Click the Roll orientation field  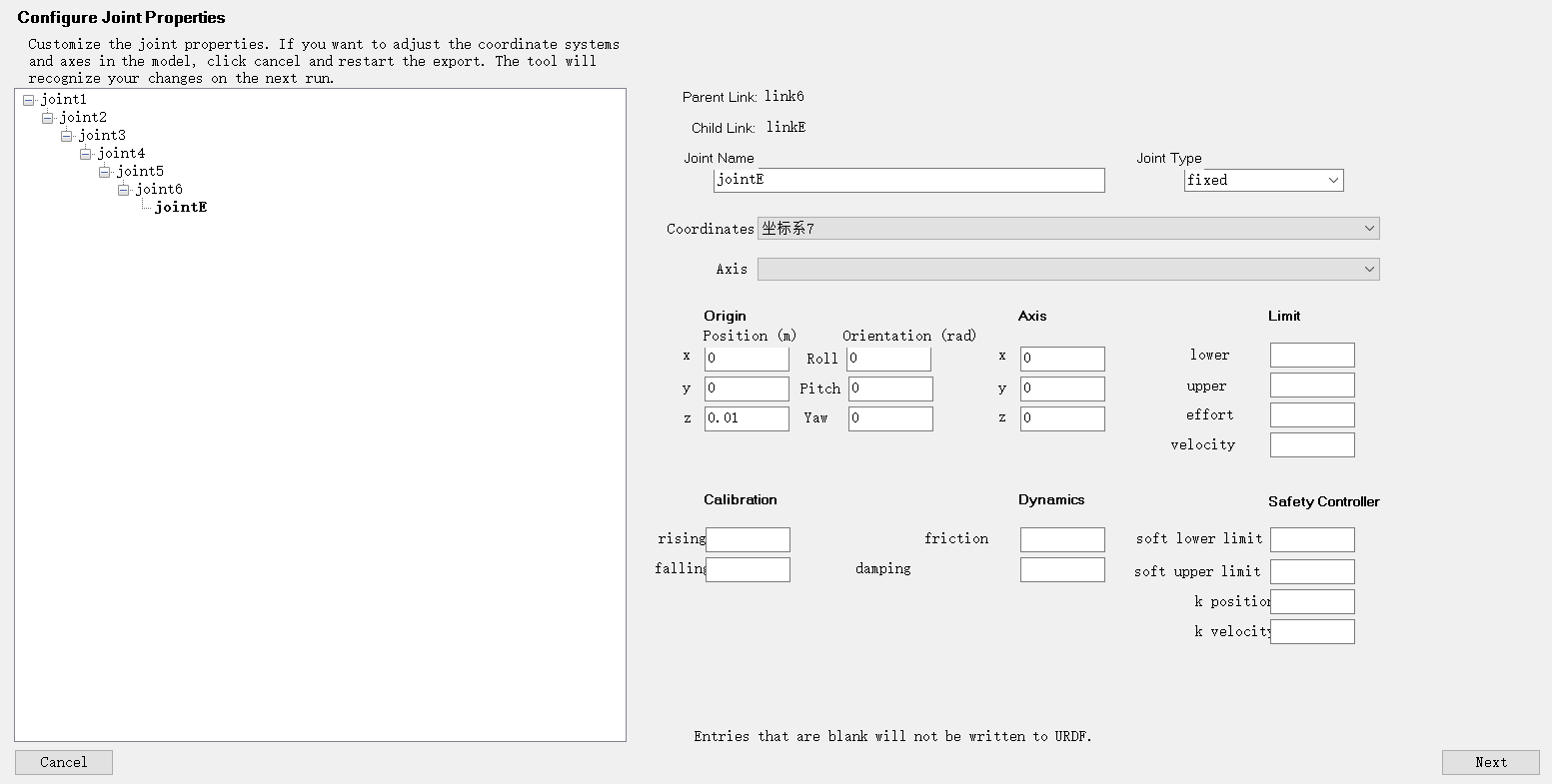[889, 359]
